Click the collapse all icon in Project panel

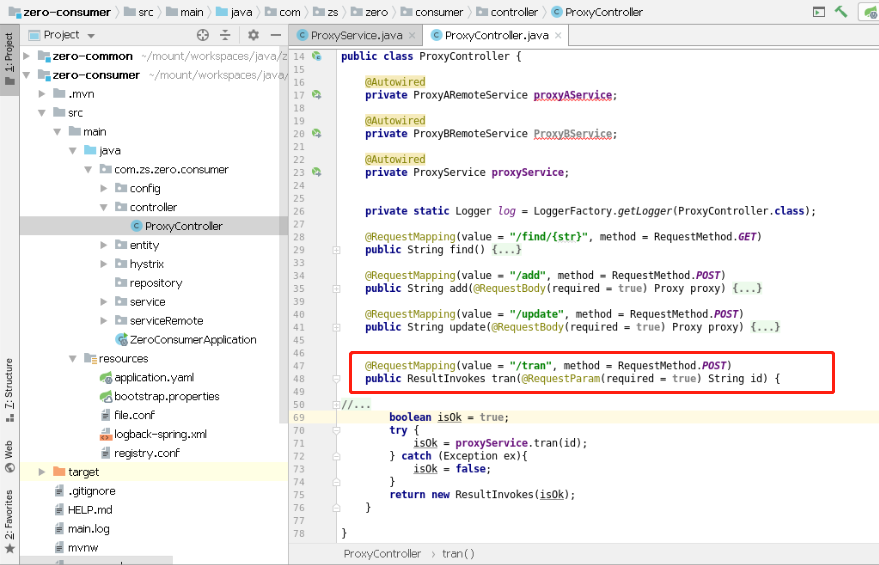(x=225, y=35)
